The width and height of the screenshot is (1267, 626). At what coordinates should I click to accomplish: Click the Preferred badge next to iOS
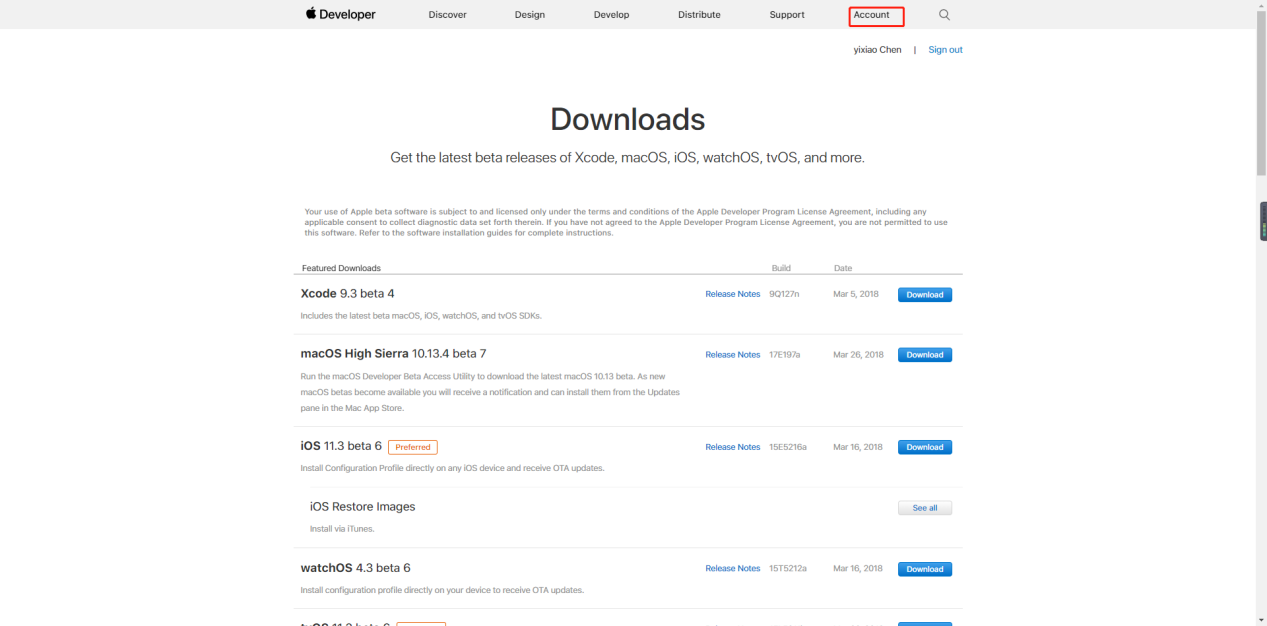(412, 447)
